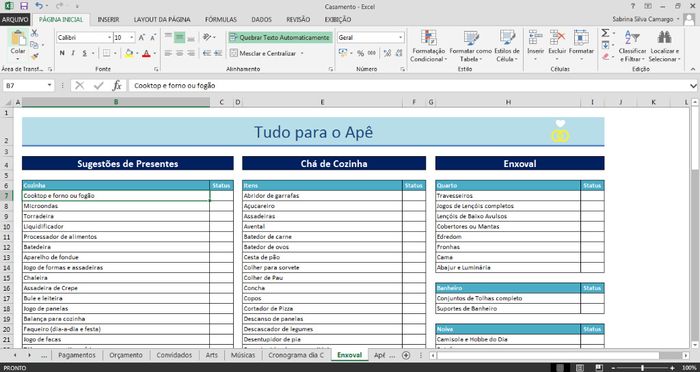Center text horizontally

click(179, 53)
